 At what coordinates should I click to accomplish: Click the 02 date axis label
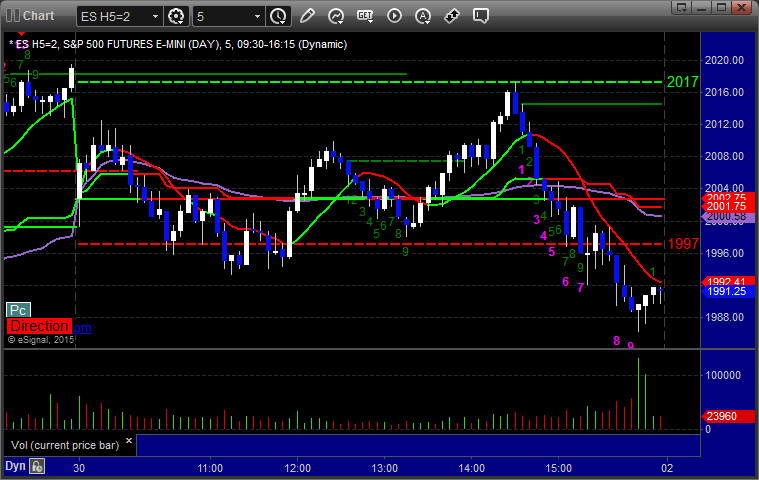[x=667, y=468]
